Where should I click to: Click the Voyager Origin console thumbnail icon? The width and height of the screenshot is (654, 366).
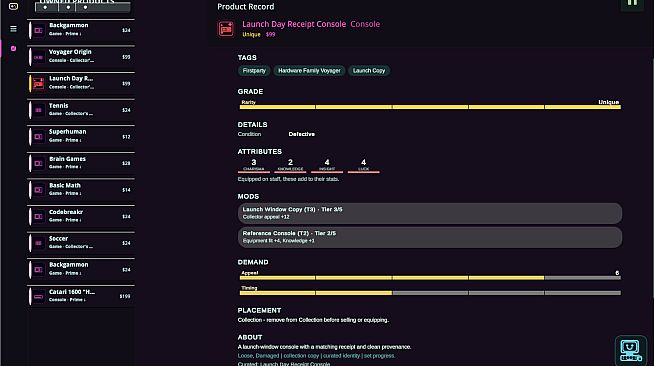tap(38, 57)
